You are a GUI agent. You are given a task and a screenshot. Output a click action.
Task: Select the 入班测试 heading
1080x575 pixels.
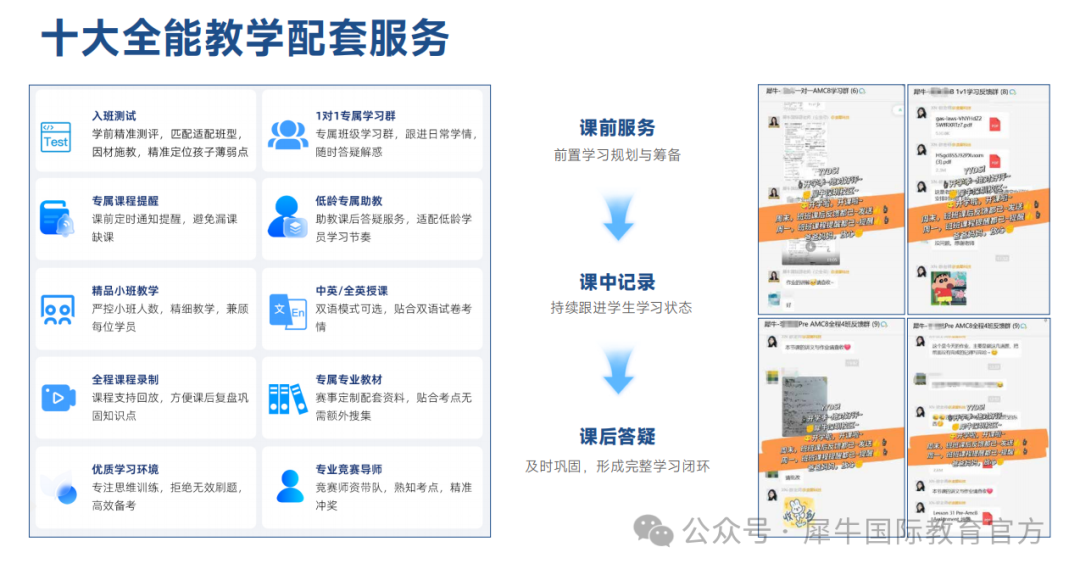114,116
